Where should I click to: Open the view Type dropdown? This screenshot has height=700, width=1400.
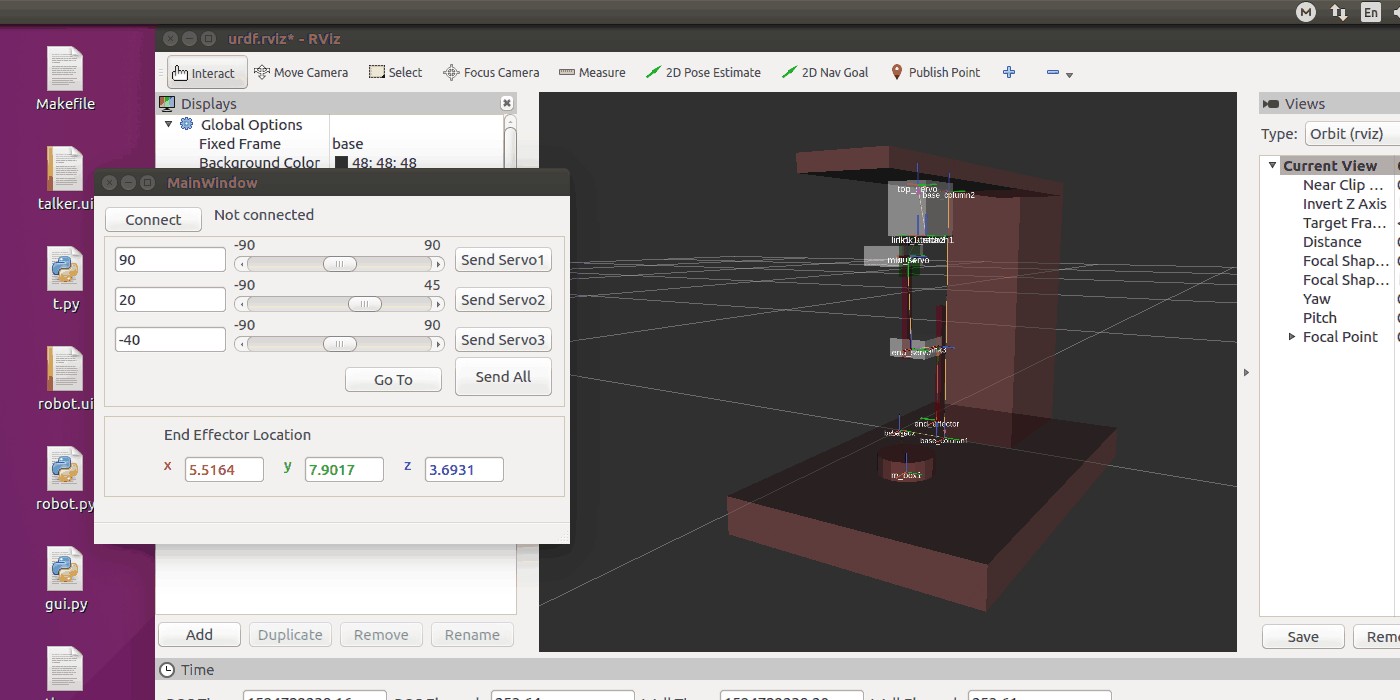click(x=1350, y=134)
